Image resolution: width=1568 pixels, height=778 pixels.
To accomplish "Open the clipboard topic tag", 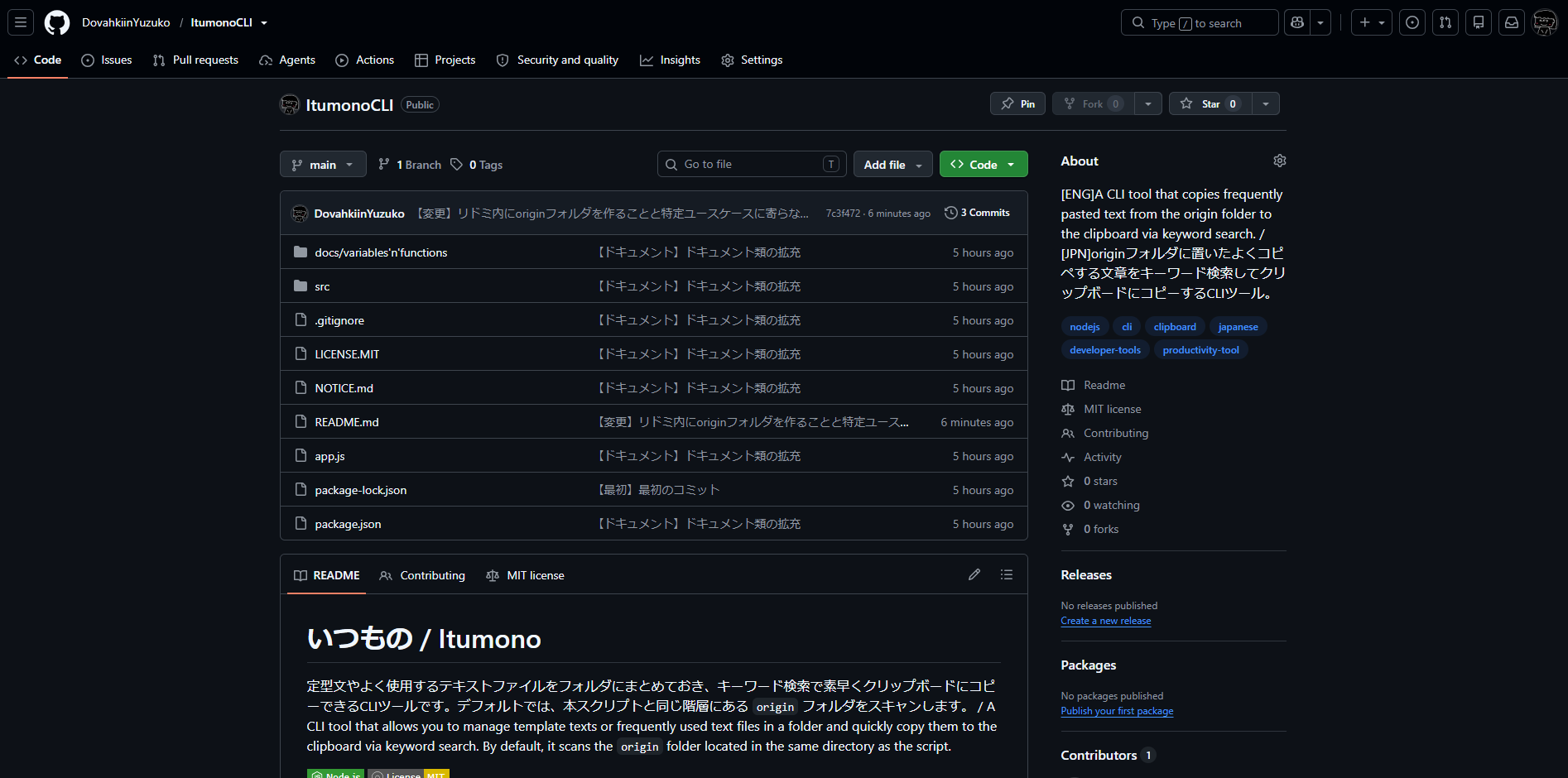I will coord(1175,327).
